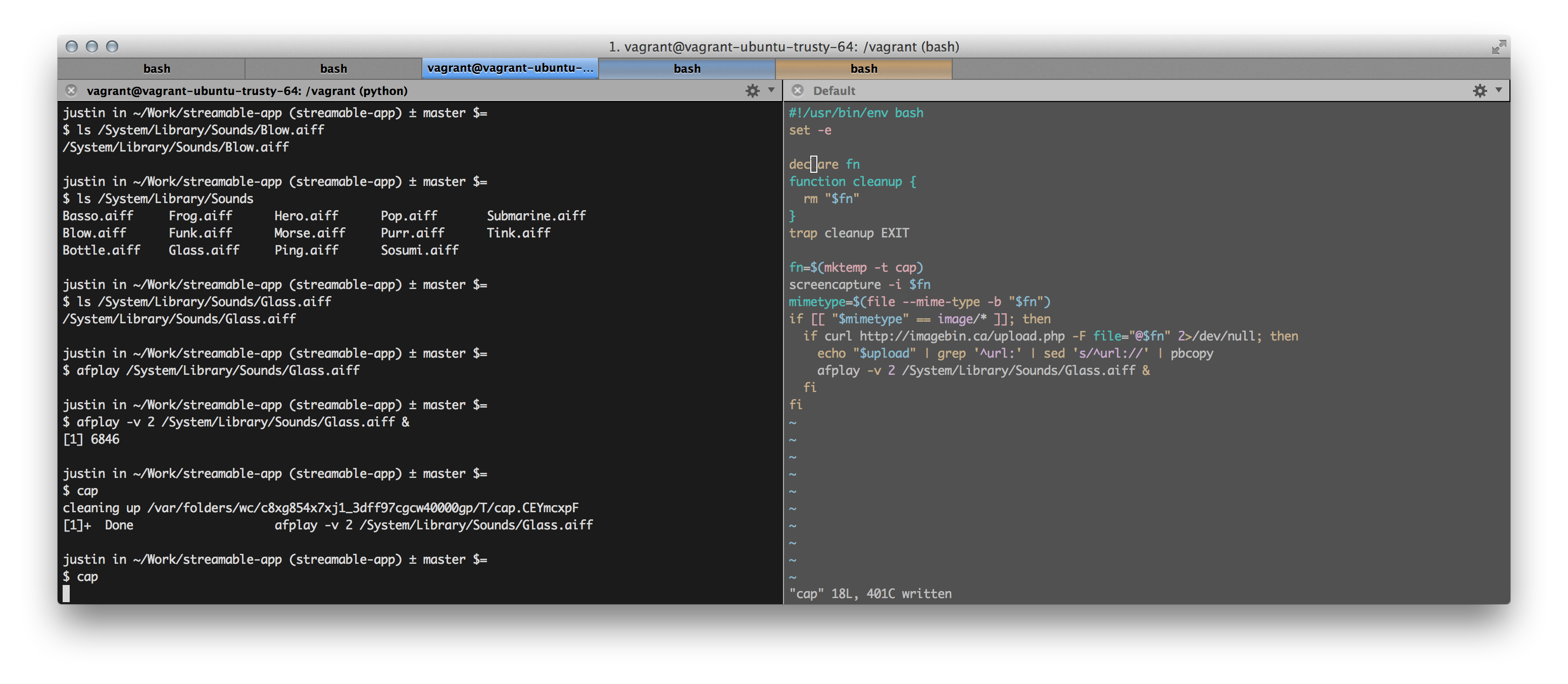This screenshot has height=684, width=1568.
Task: Click the terminal cursor after the cap command
Action: [66, 594]
